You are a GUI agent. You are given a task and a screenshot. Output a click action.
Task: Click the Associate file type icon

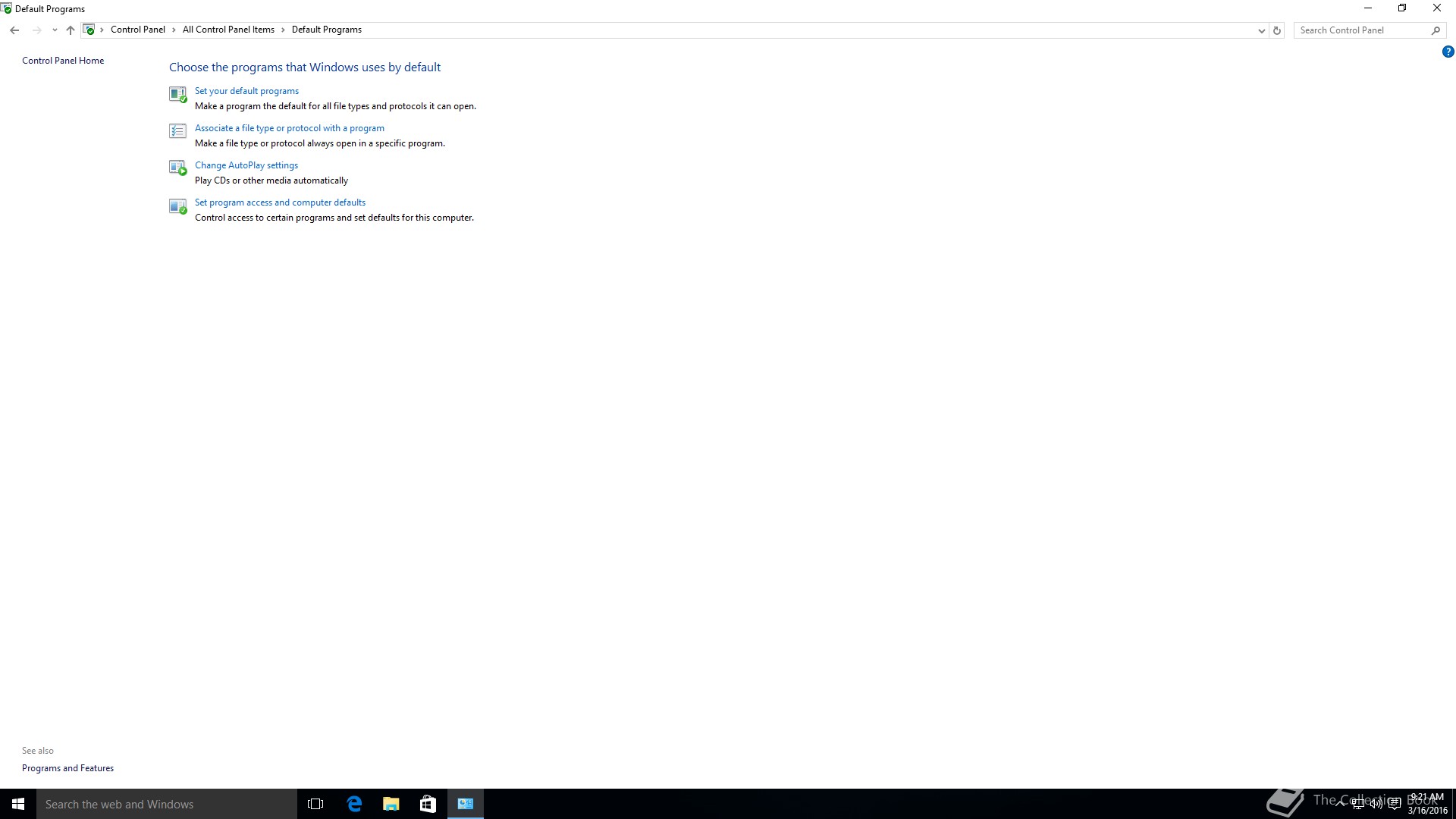177,131
